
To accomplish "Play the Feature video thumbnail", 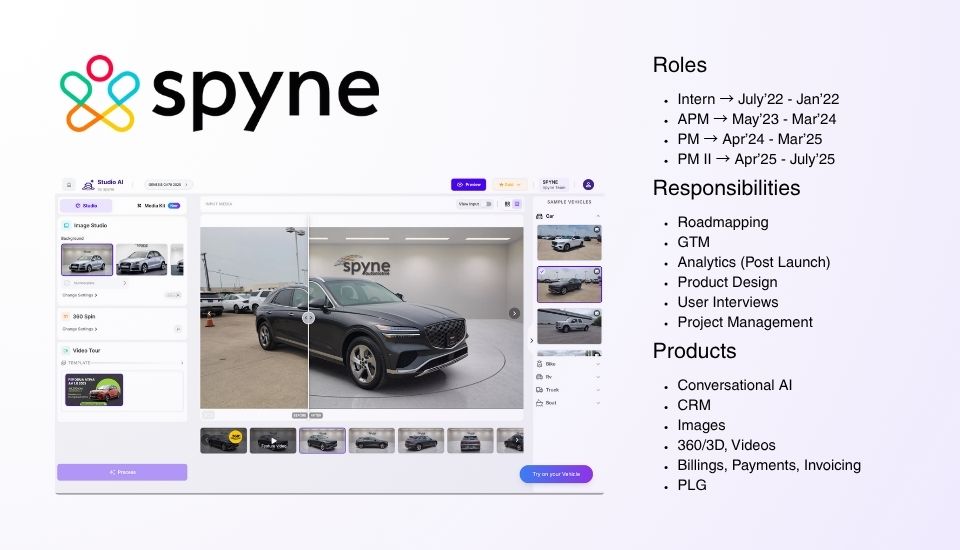I will (273, 440).
